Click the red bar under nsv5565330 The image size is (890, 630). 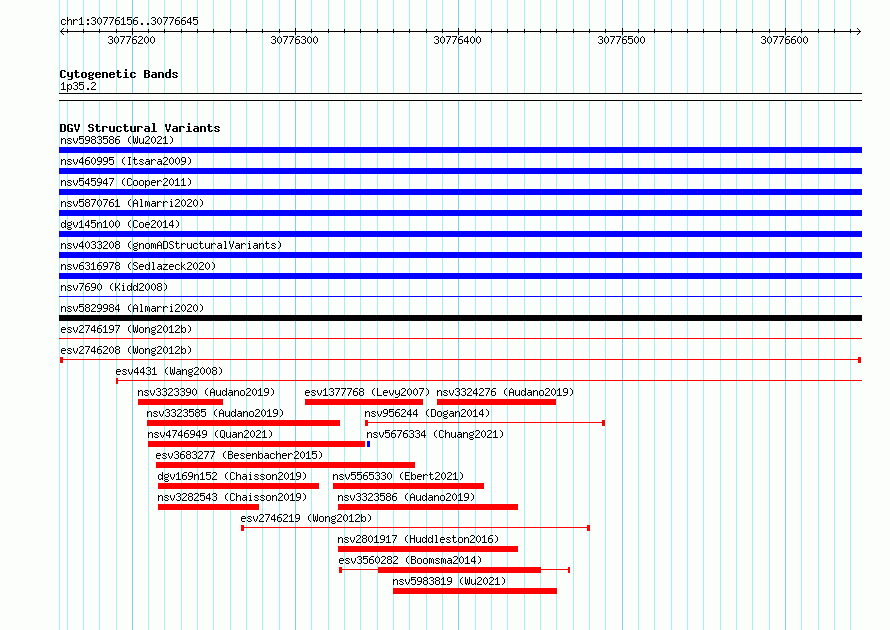[408, 486]
